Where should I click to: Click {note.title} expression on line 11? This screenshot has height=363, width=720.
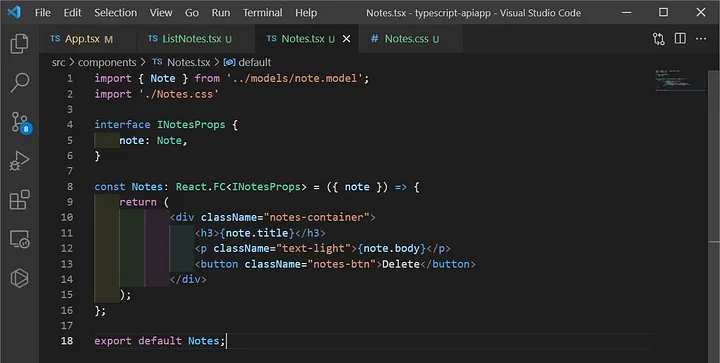257,233
